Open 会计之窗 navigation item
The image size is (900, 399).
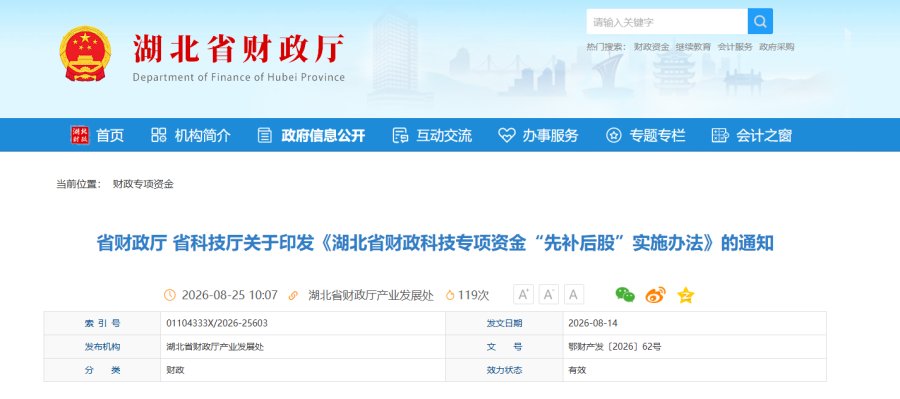(752, 135)
